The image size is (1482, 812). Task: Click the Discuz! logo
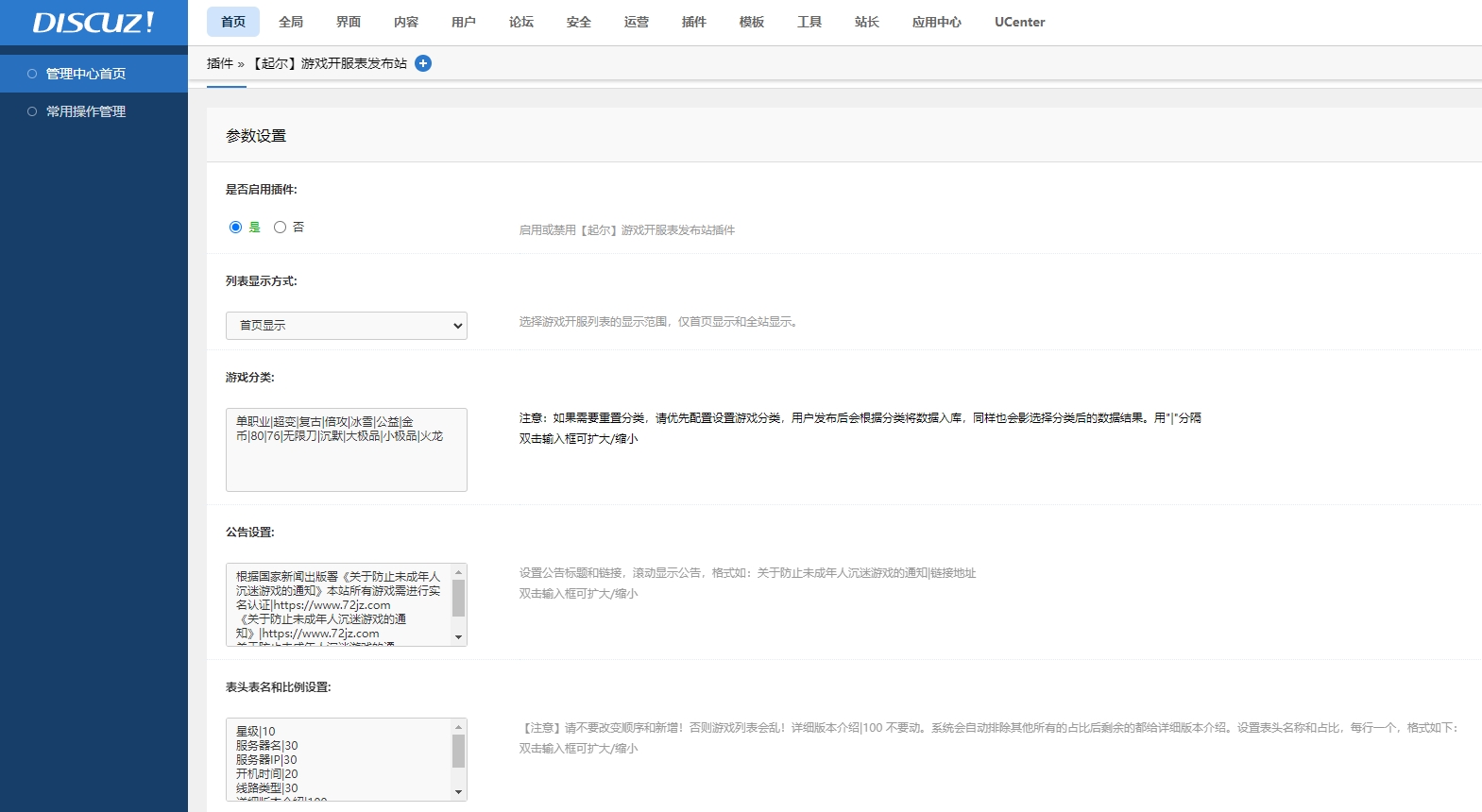[x=93, y=23]
